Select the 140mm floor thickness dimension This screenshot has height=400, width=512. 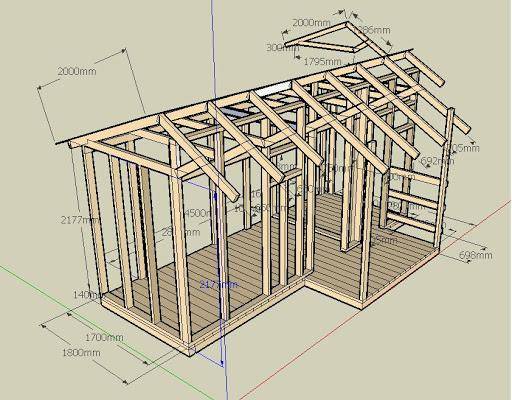[x=88, y=295]
